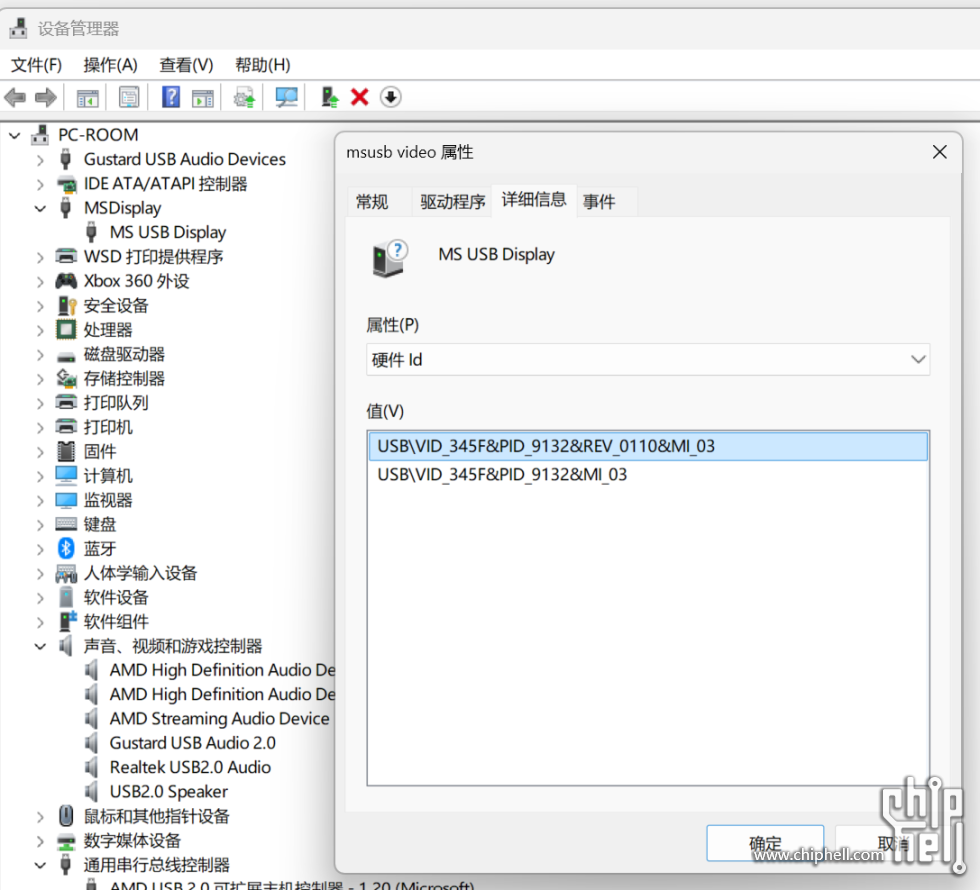Select the 软件组件 category
980x890 pixels.
tap(116, 622)
